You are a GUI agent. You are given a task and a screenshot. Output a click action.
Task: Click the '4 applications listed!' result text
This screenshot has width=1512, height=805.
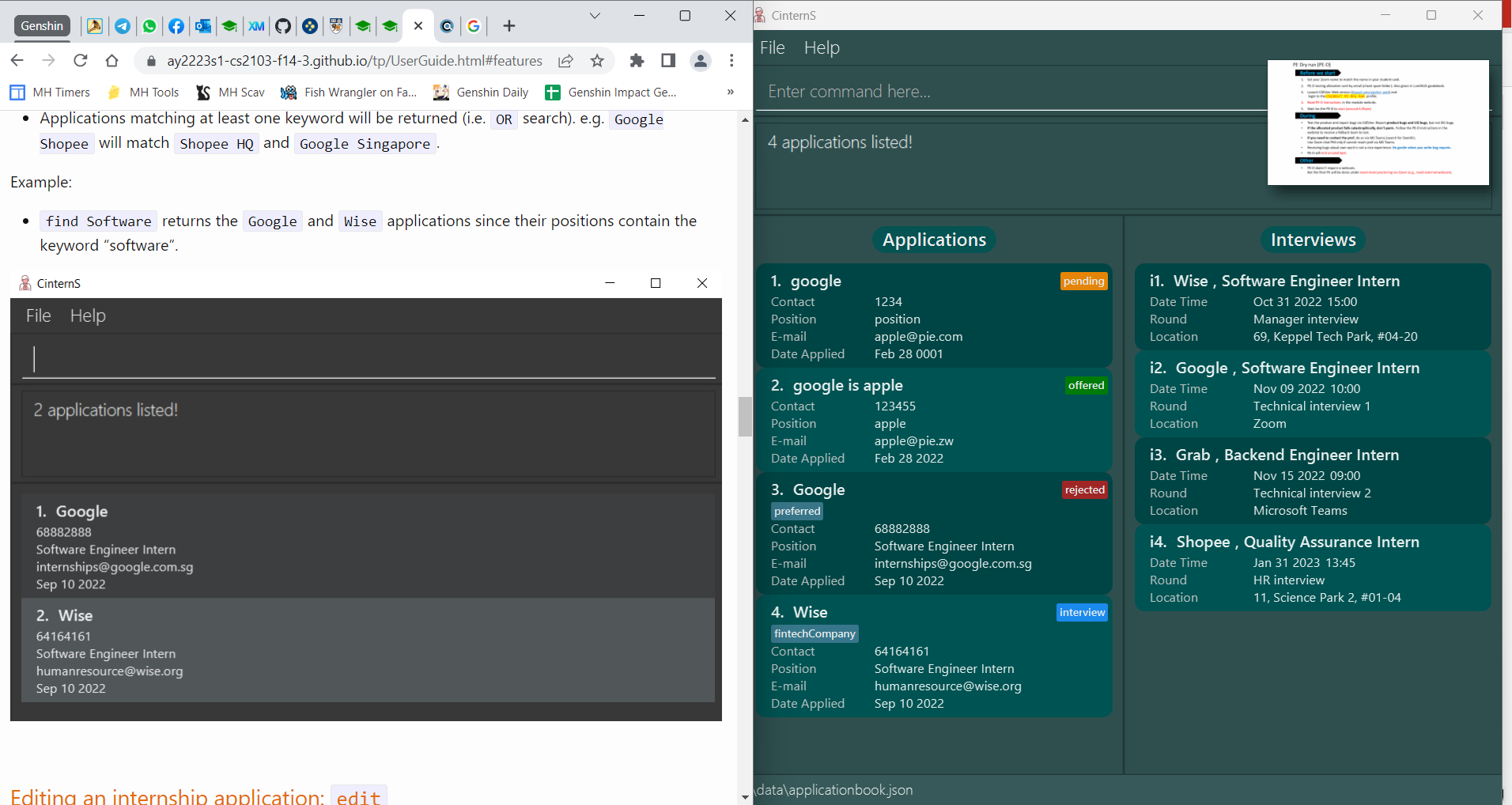click(x=840, y=142)
